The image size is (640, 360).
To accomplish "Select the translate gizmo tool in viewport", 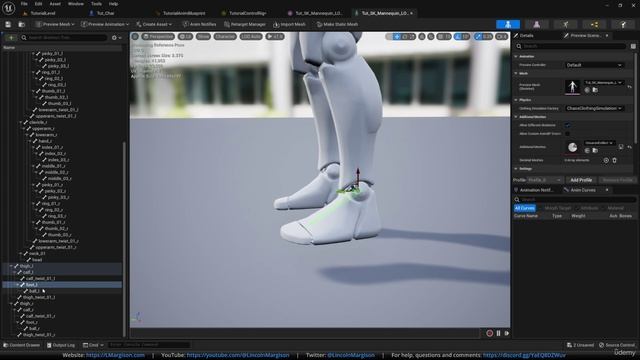I will click(396, 37).
